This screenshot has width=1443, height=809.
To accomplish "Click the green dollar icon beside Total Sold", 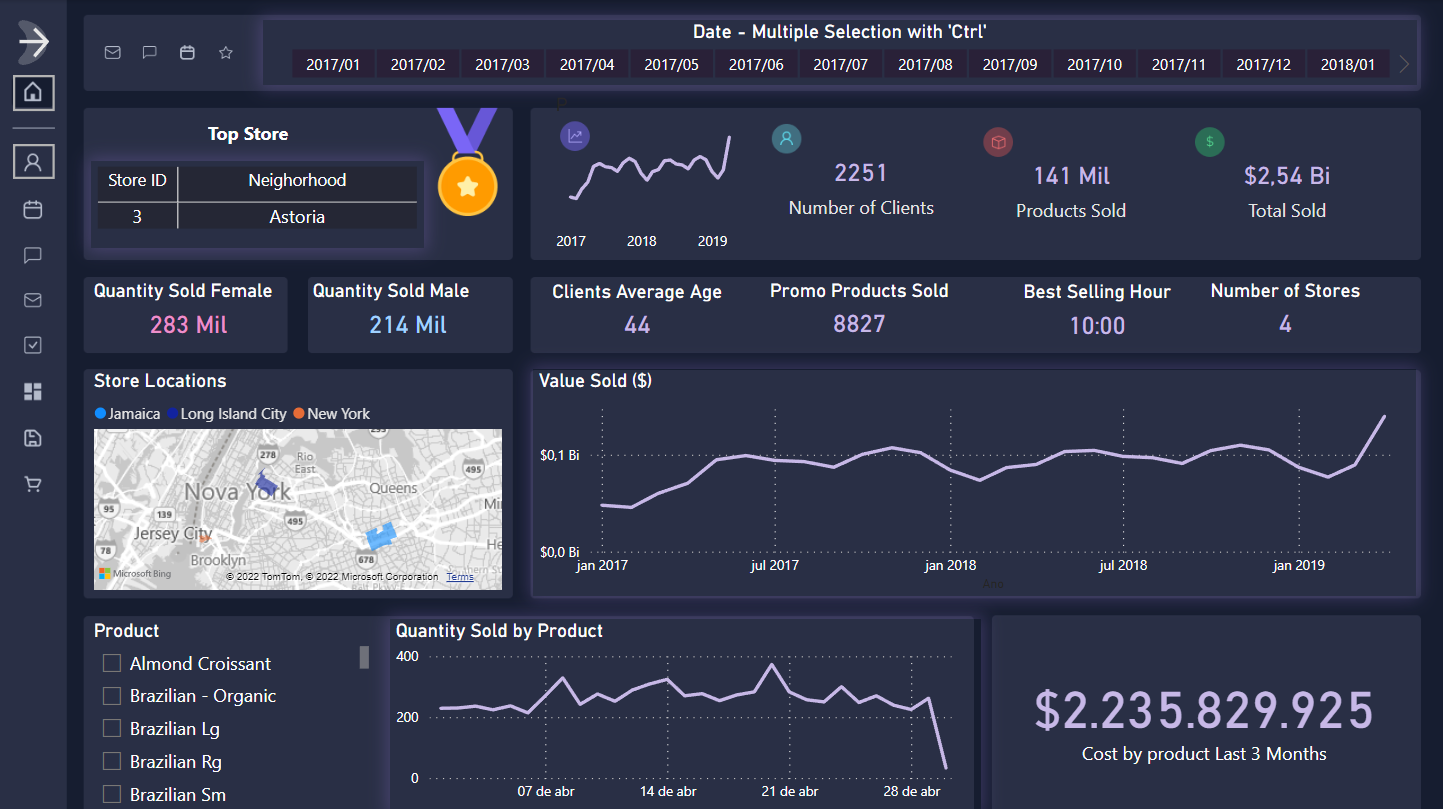I will [x=1210, y=142].
